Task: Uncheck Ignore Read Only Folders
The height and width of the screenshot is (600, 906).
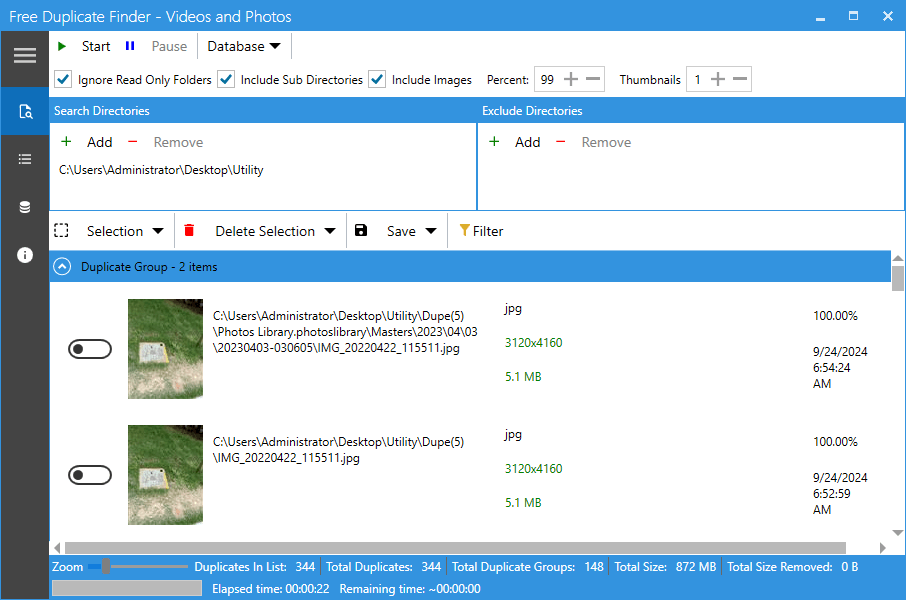Action: [x=63, y=80]
